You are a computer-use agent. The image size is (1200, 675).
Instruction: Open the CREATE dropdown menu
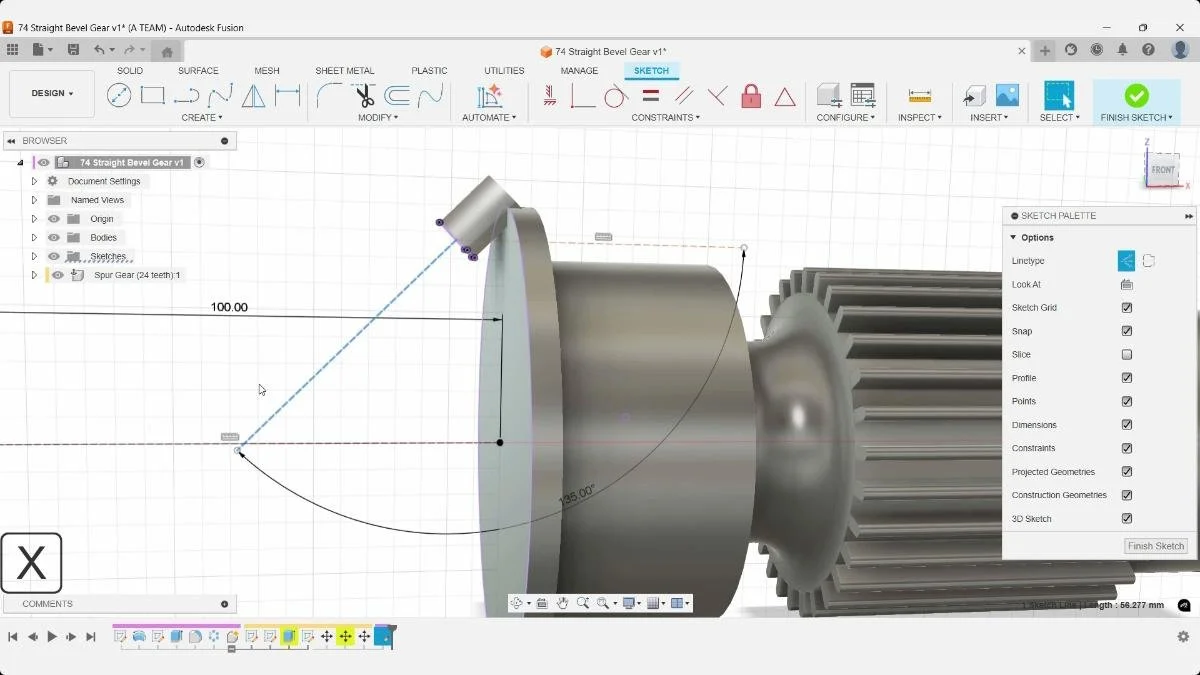[x=202, y=118]
